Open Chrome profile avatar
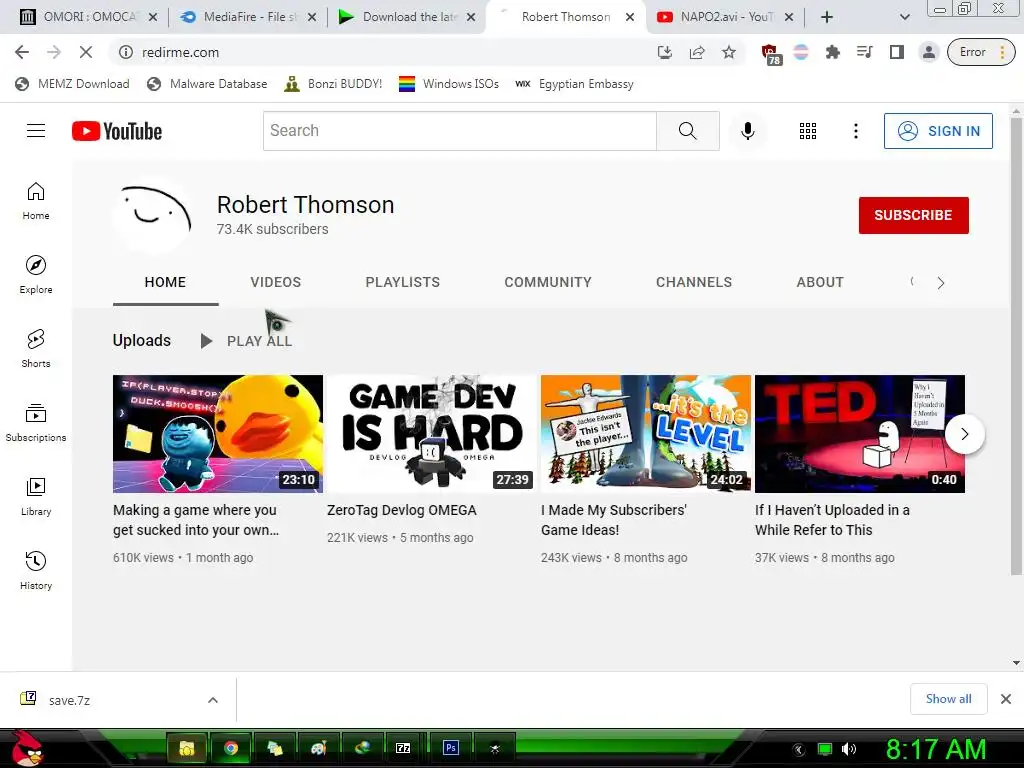The height and width of the screenshot is (768, 1024). (928, 52)
